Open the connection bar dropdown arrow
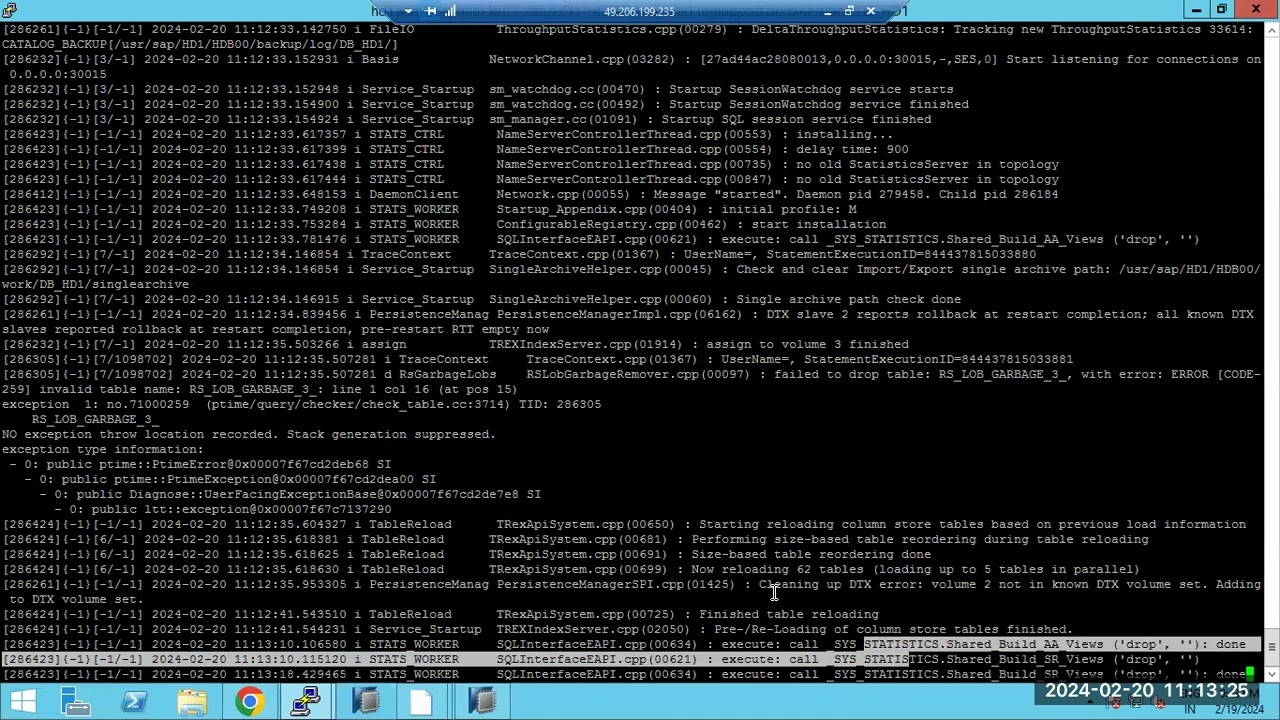The height and width of the screenshot is (720, 1280). click(408, 11)
